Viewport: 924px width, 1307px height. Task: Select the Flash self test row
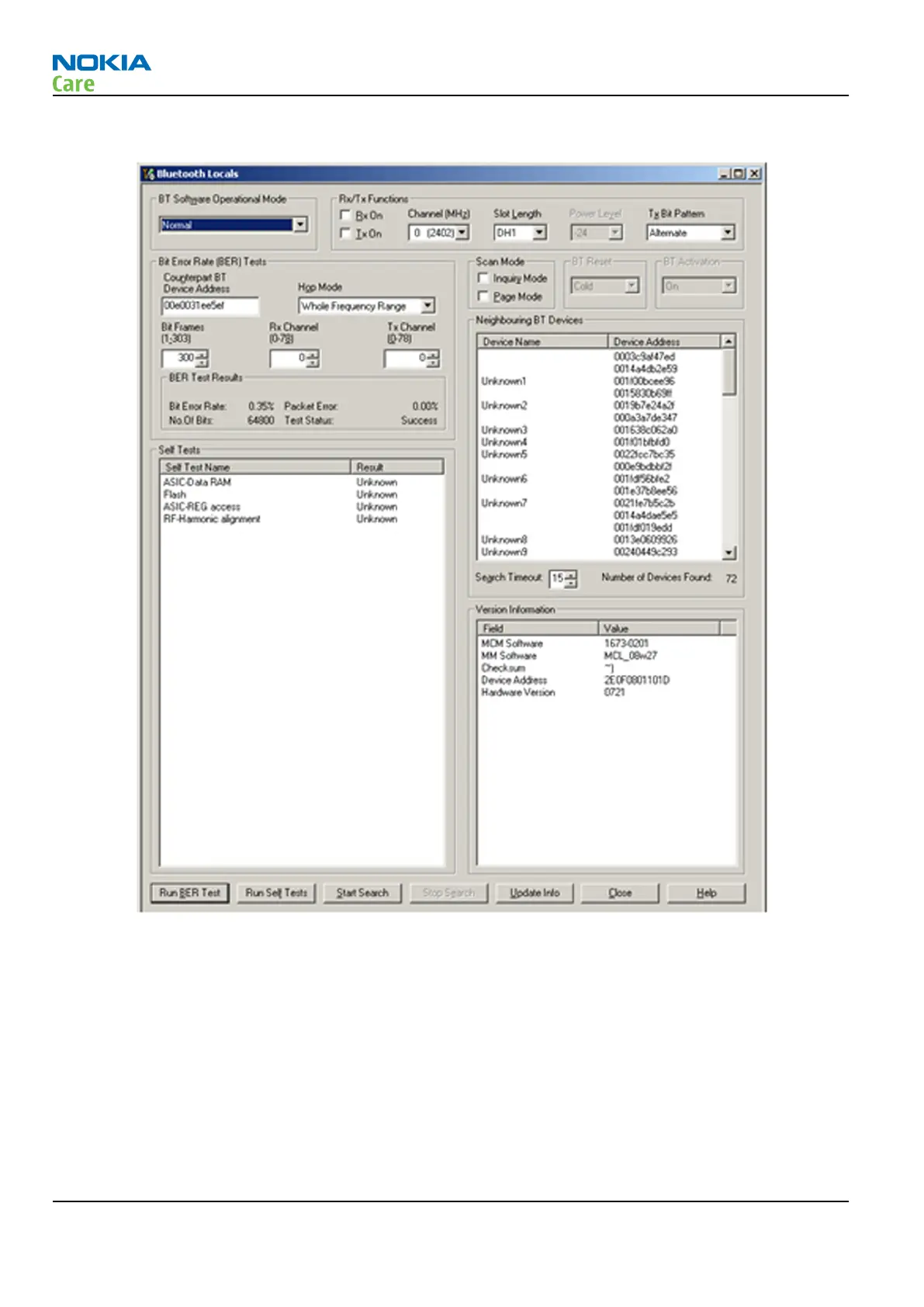point(302,494)
